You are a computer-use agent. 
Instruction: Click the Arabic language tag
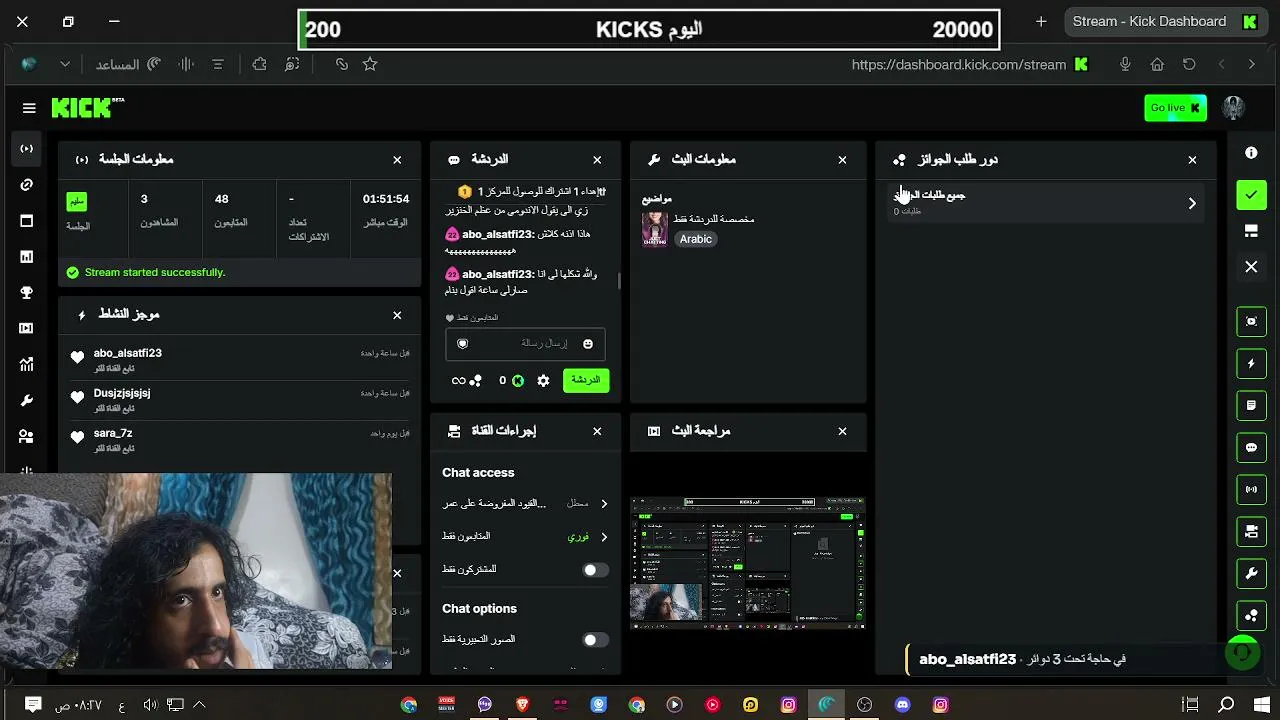(x=696, y=239)
